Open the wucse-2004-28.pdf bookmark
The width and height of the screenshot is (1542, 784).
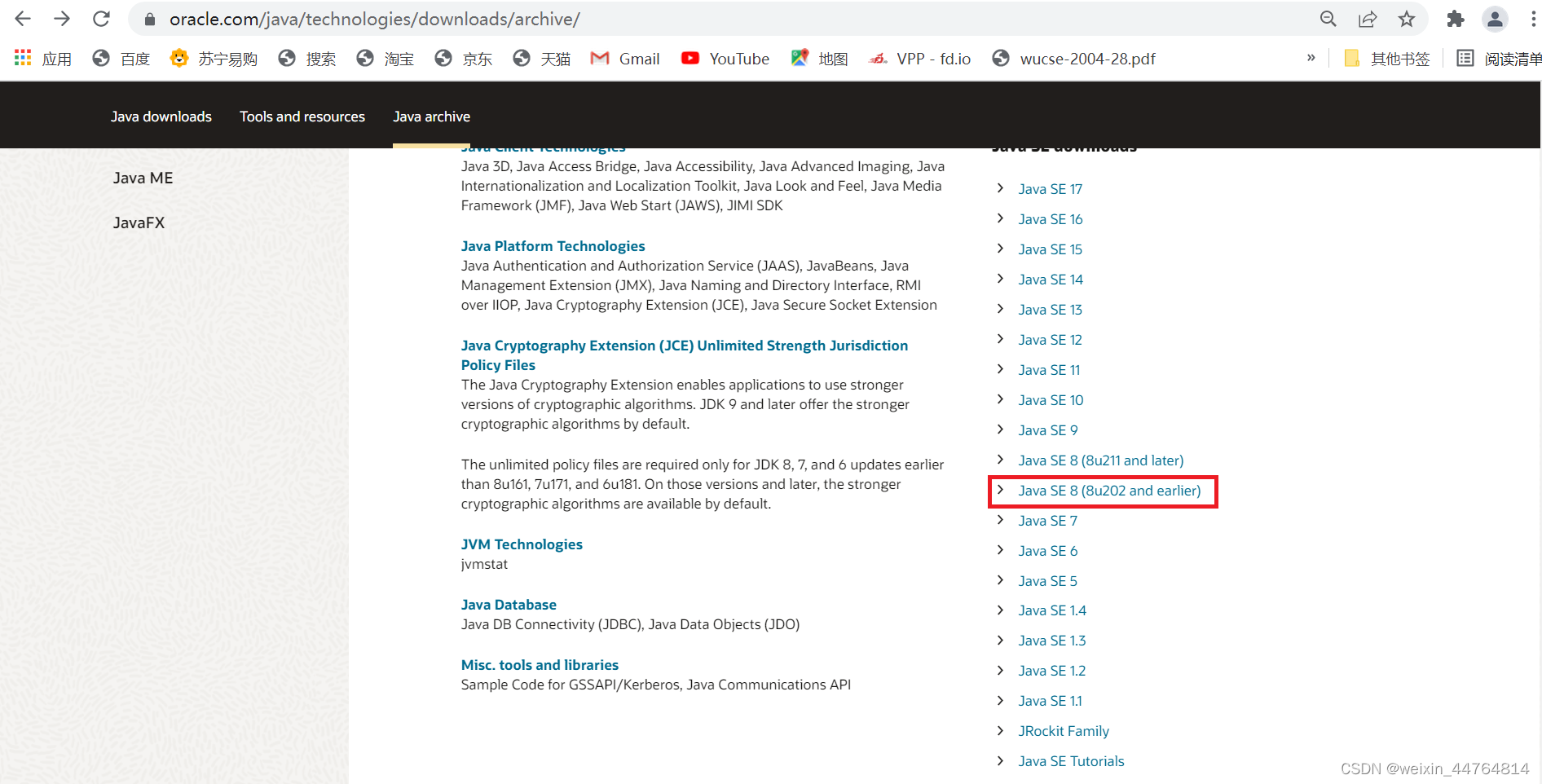1073,59
